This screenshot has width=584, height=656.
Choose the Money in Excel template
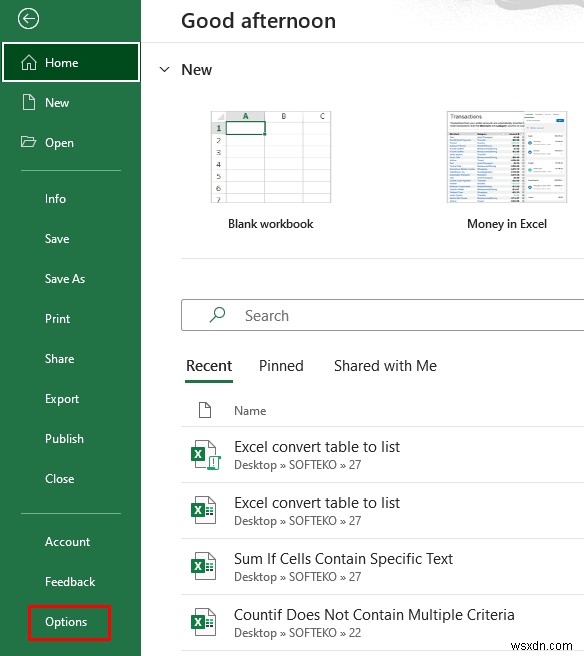pyautogui.click(x=507, y=171)
